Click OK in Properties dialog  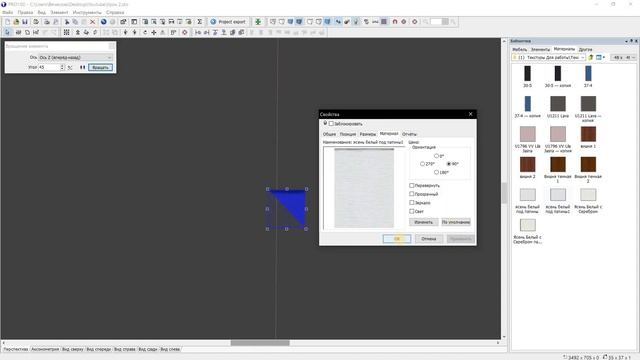click(x=397, y=239)
